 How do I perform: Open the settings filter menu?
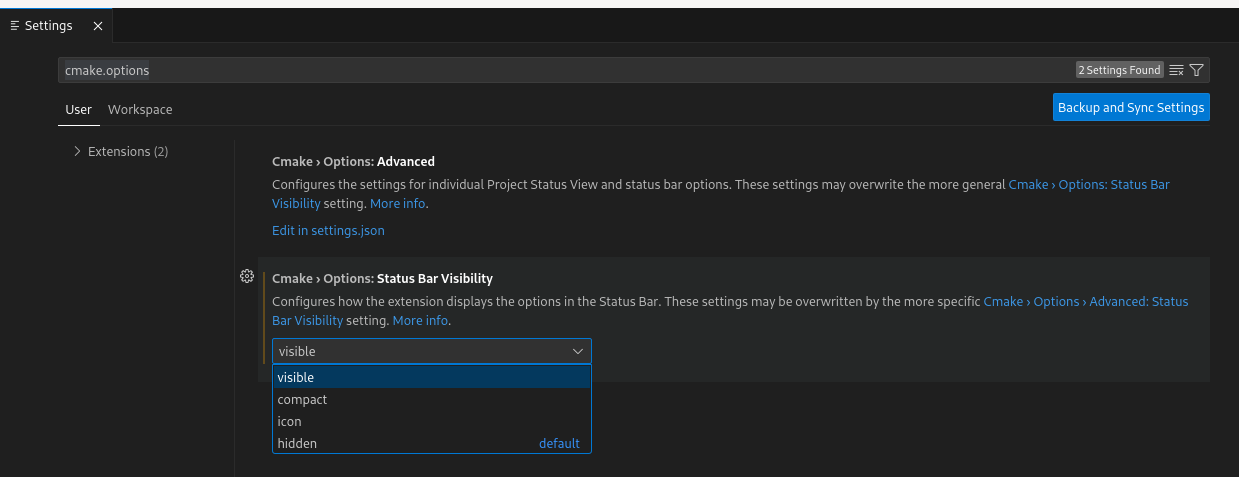[x=1196, y=70]
